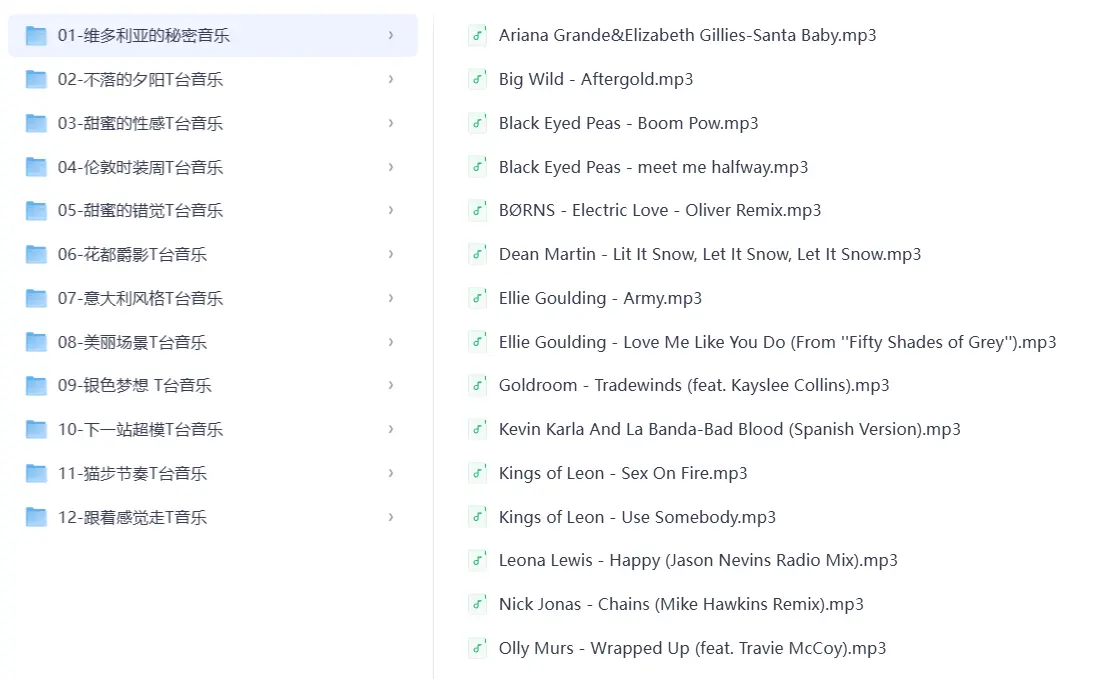Select the folder name 01-维多利亚的秘密音乐

pos(143,35)
